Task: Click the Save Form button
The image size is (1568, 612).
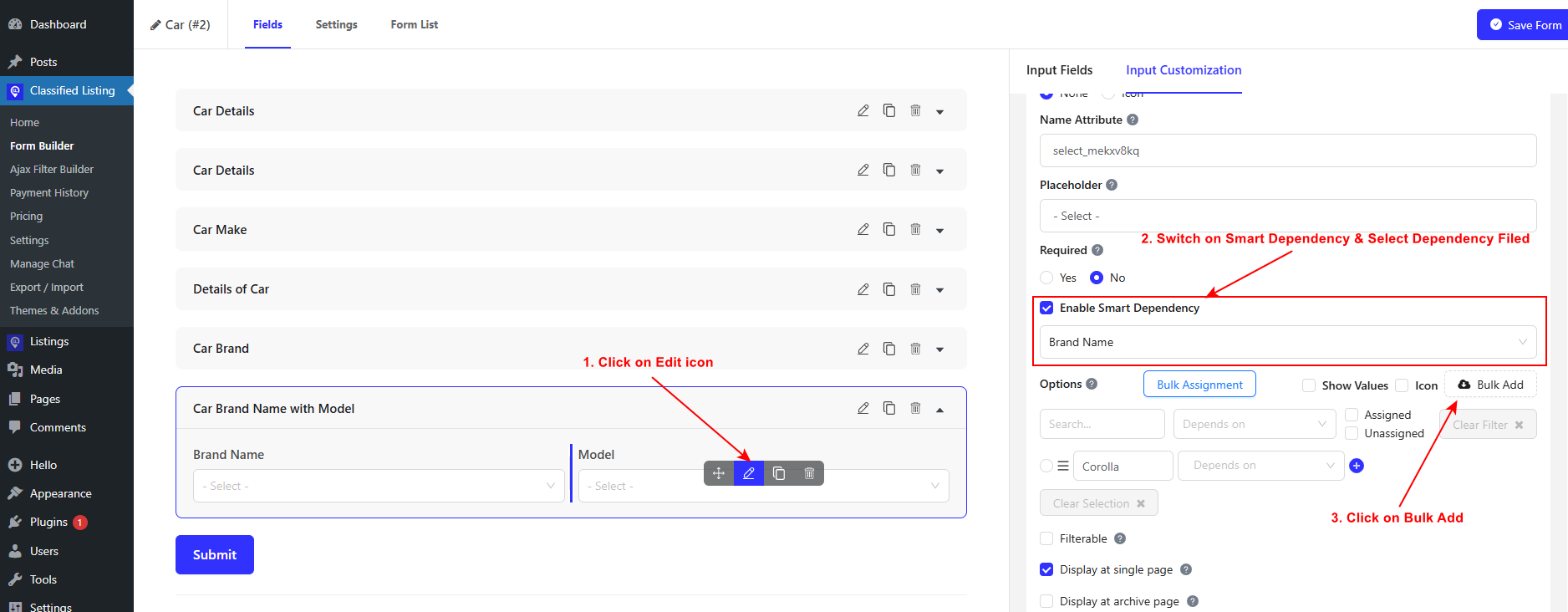Action: pyautogui.click(x=1522, y=25)
